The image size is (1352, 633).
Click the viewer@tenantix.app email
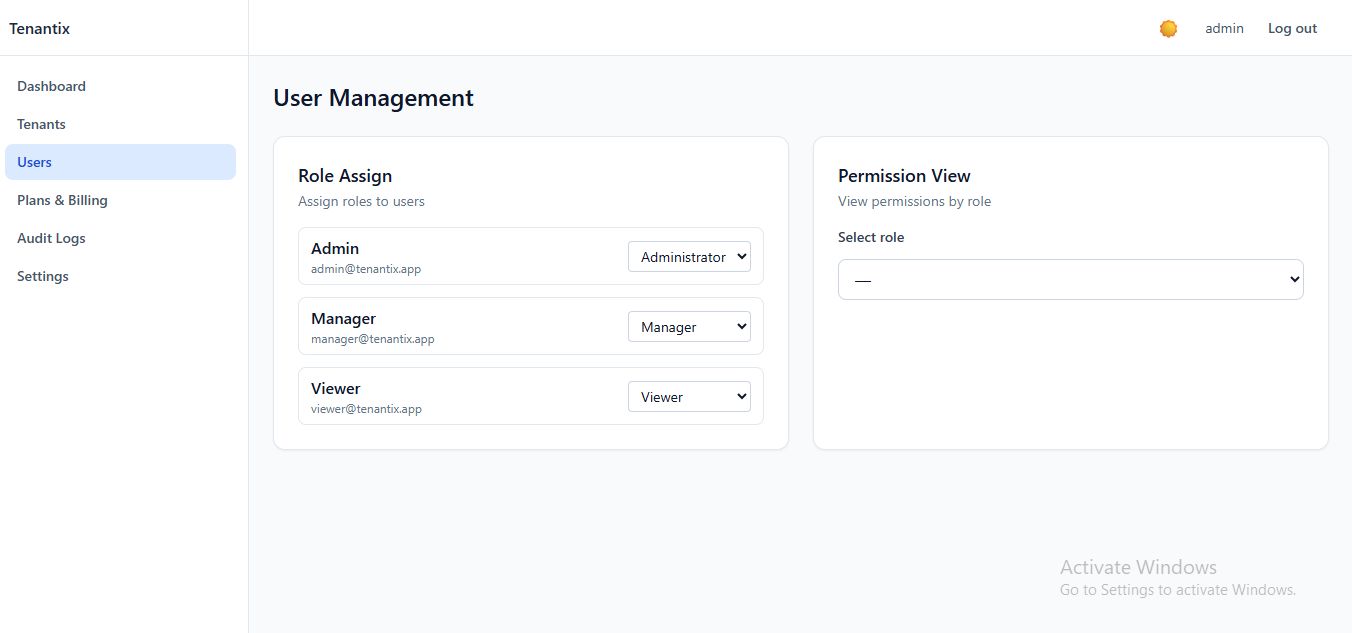point(366,409)
